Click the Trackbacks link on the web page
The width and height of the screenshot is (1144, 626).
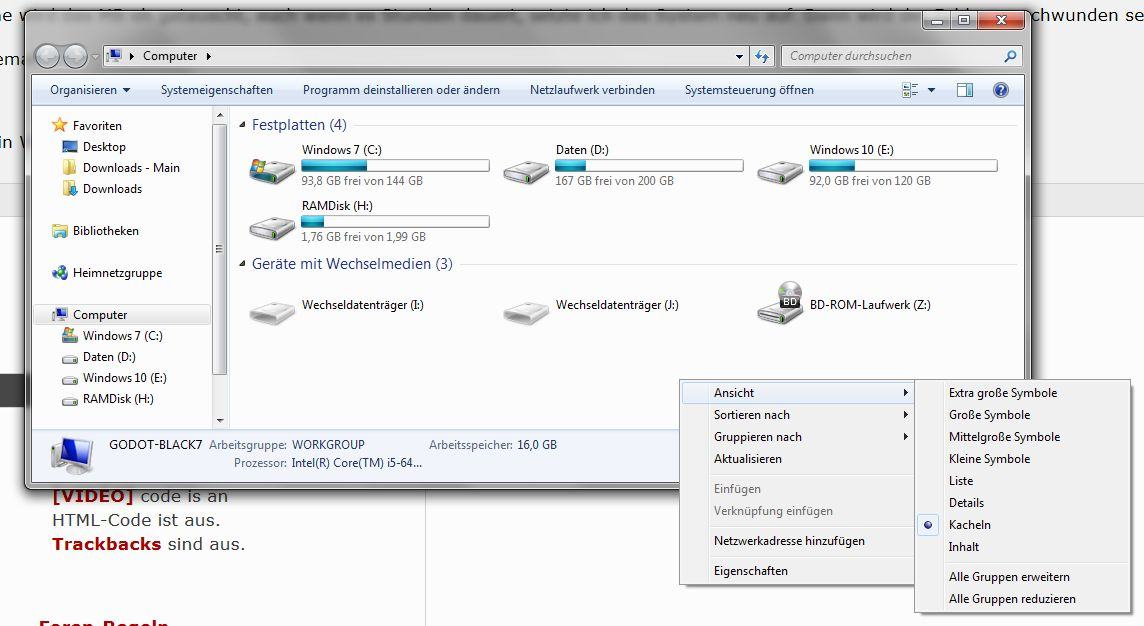[107, 544]
